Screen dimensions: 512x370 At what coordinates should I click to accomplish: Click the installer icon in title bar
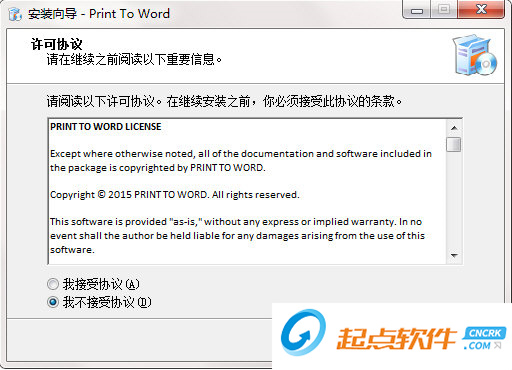[15, 14]
